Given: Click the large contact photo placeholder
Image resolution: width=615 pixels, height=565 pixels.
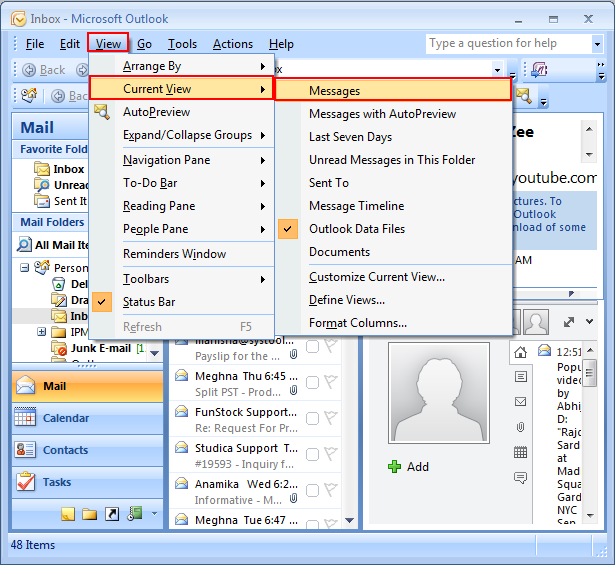Looking at the screenshot, I should [x=439, y=393].
